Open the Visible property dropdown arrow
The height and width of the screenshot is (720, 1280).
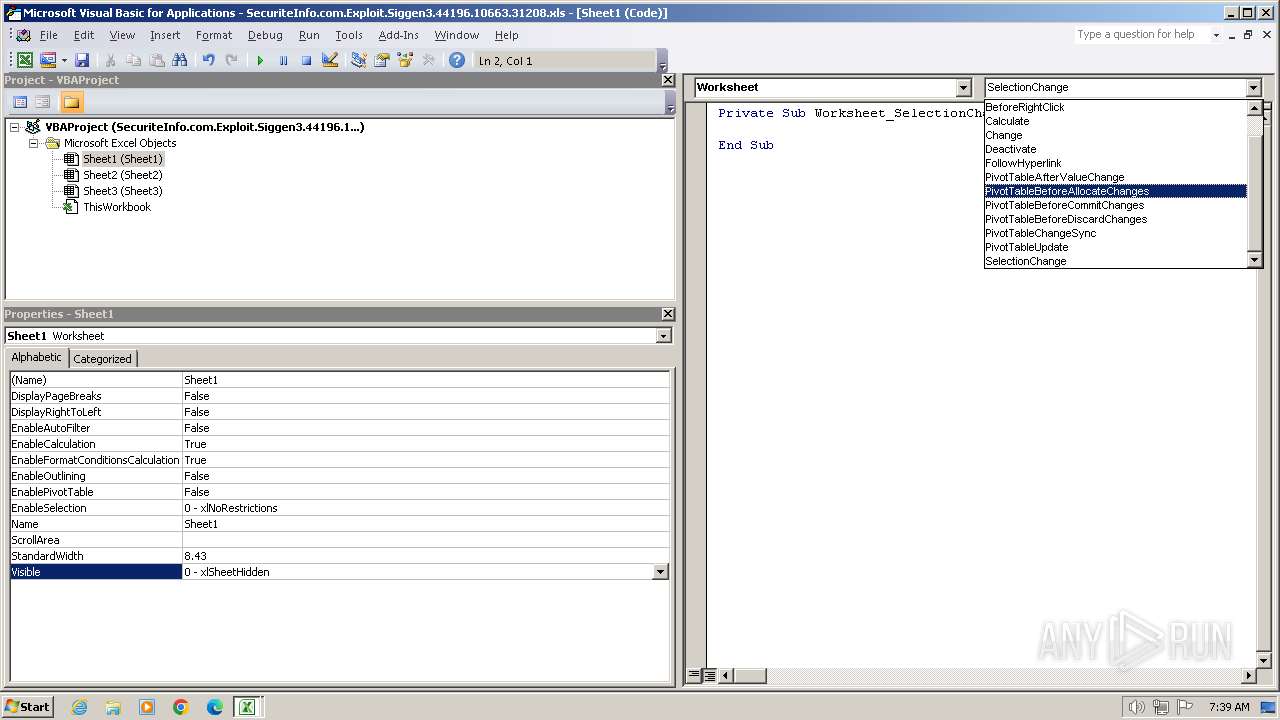coord(660,572)
